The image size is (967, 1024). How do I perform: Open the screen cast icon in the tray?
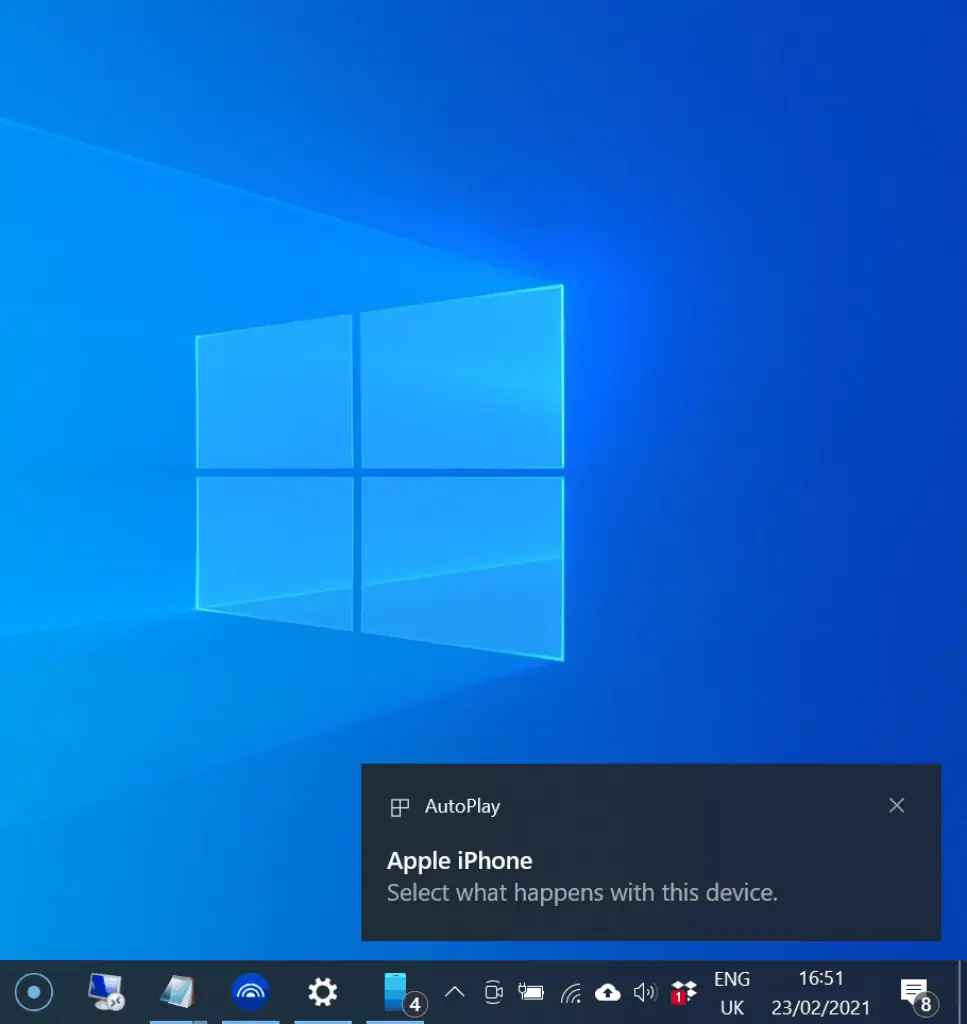pyautogui.click(x=493, y=992)
